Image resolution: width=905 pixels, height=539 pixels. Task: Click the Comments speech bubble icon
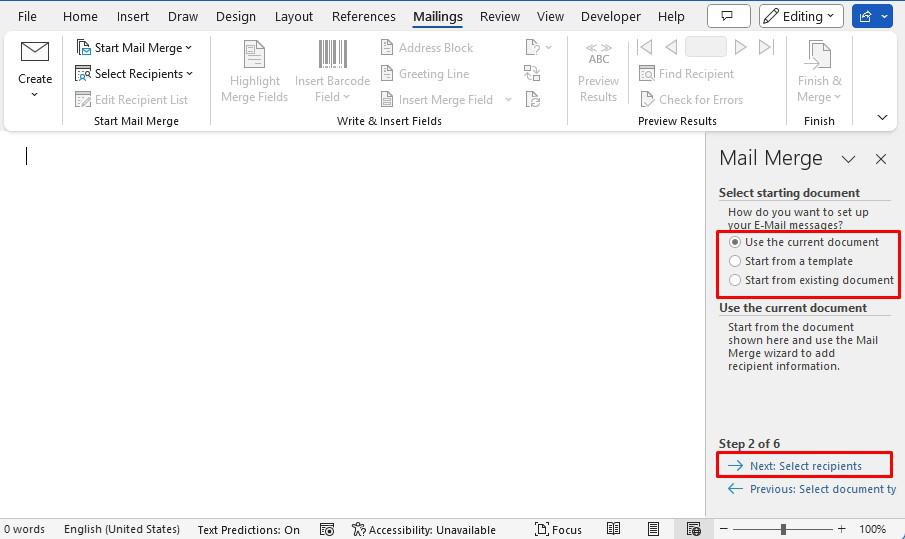click(728, 16)
